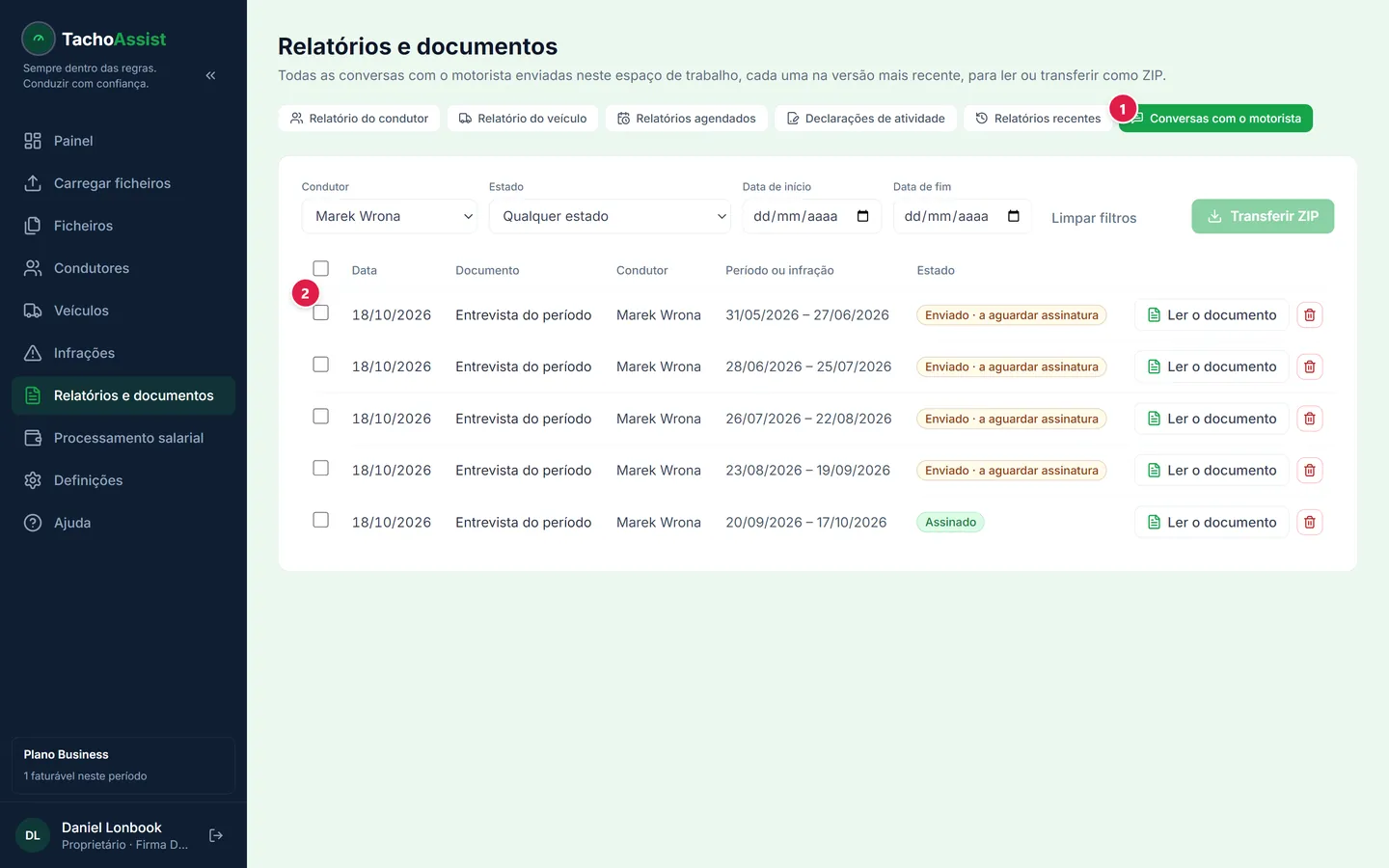Open calendar picker for Data de início

[863, 216]
